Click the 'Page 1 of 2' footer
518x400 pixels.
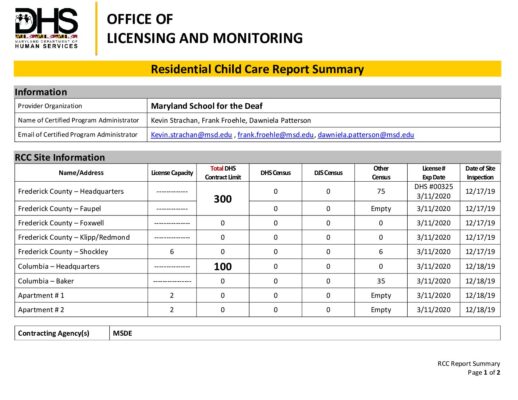click(x=484, y=373)
